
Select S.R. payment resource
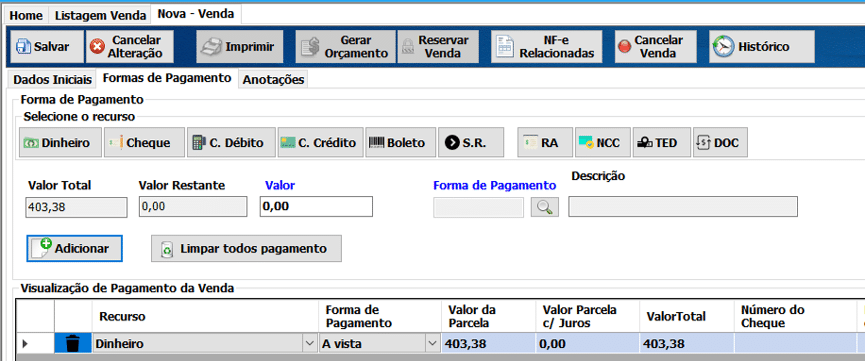471,143
